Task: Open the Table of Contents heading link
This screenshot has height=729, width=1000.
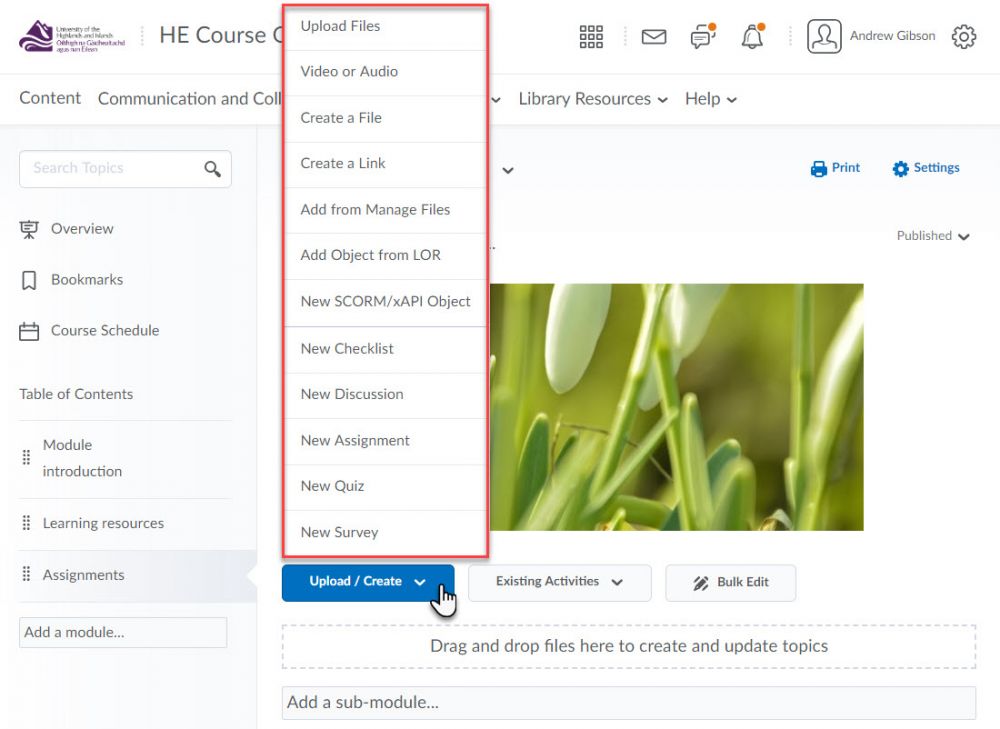Action: (76, 394)
